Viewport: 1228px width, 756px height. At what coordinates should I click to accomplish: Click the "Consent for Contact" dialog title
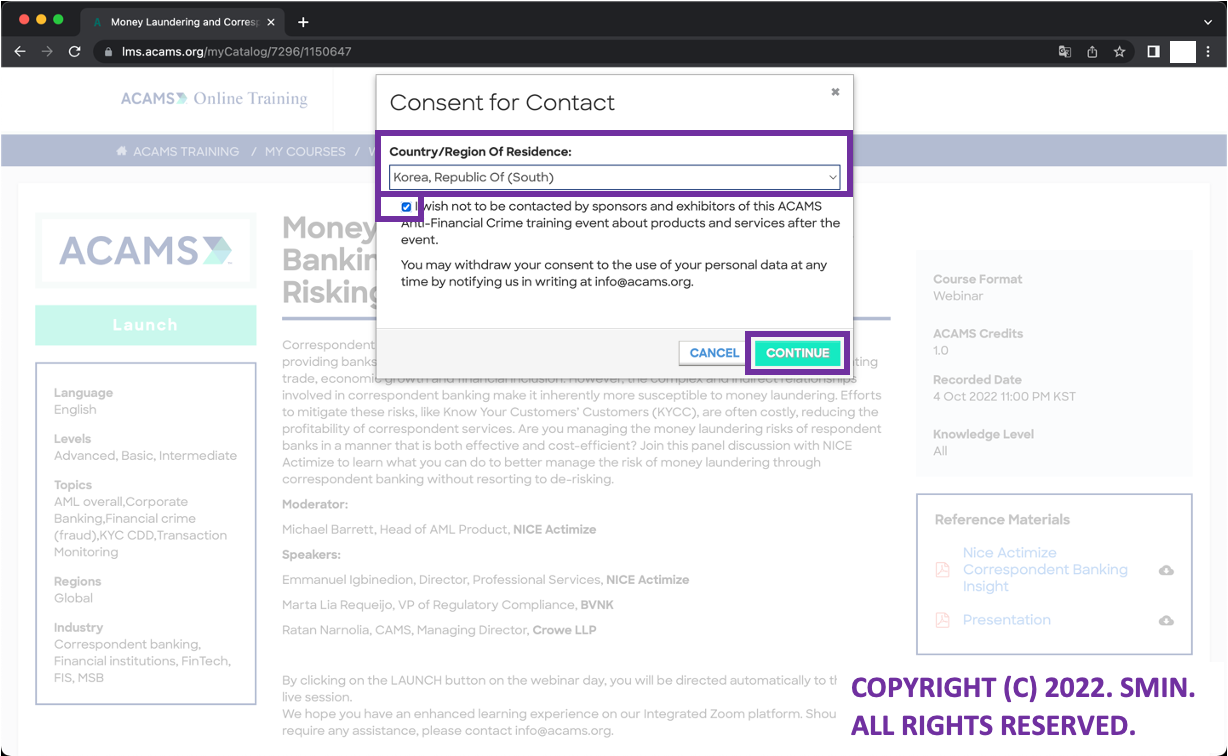tap(502, 102)
